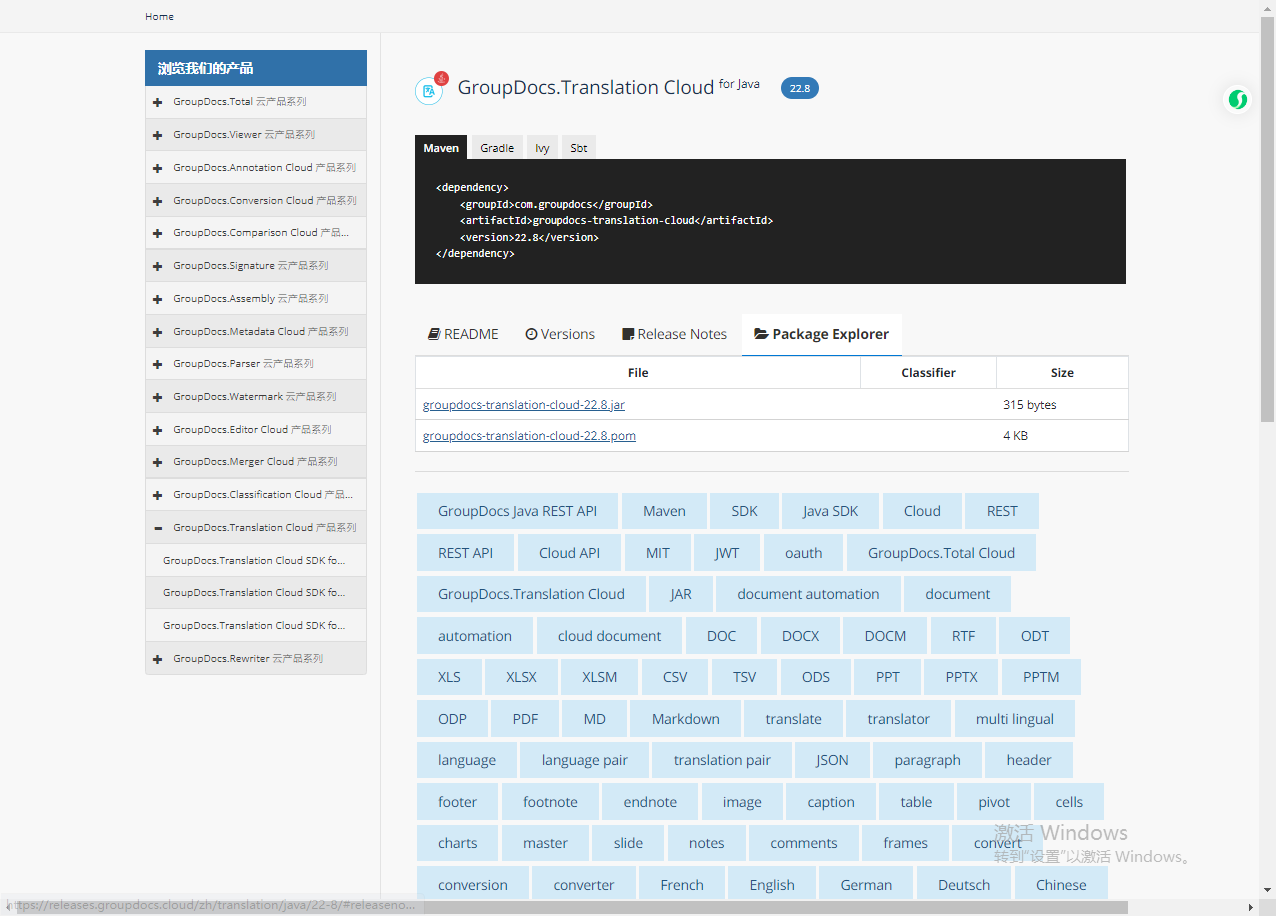Screen dimensions: 1276x916
Task: Expand GroupDocs.Comparison Cloud plus icon
Action: coord(157,233)
